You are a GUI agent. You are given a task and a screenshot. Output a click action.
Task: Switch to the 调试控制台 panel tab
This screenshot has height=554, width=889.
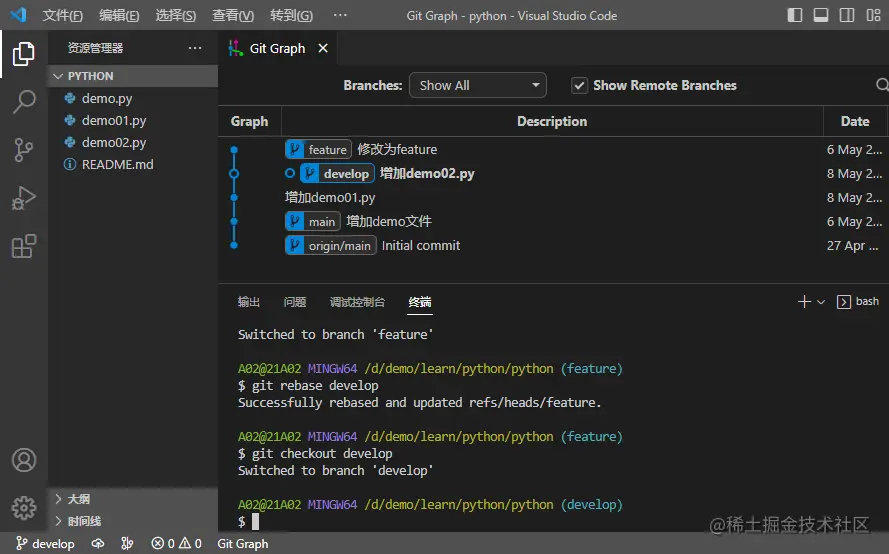click(x=357, y=302)
